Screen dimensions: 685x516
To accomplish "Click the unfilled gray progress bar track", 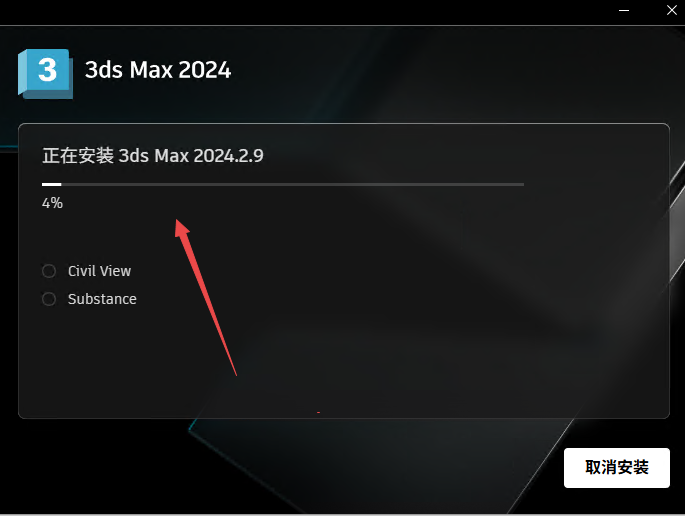I will [x=293, y=184].
